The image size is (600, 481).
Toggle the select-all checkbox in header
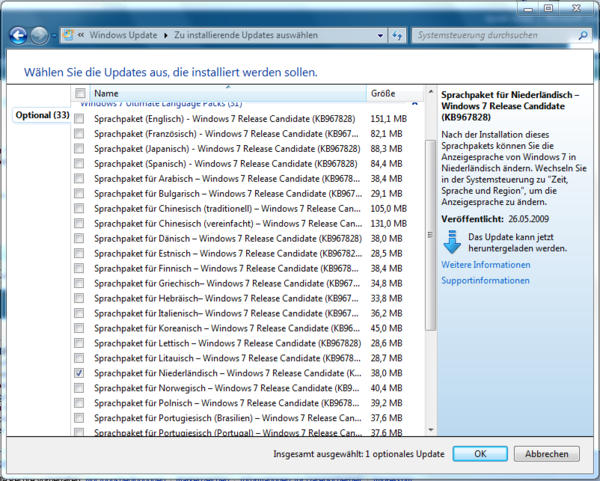[80, 93]
